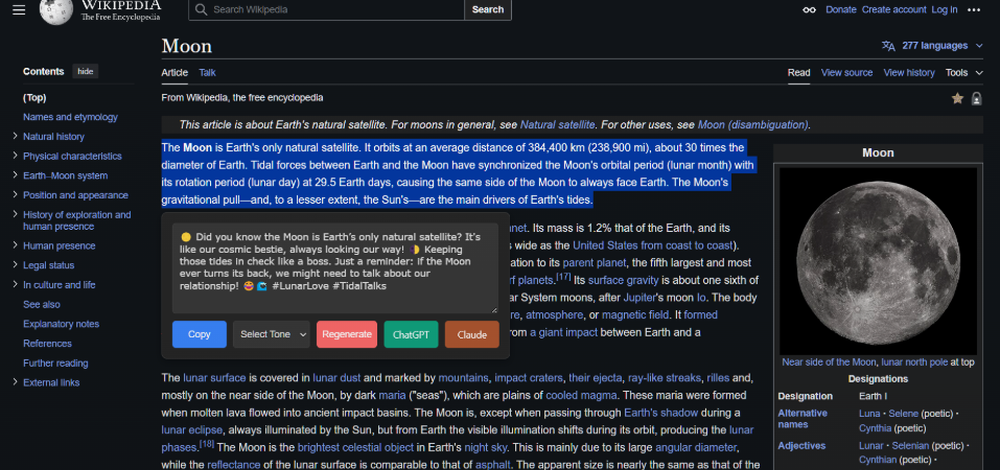The height and width of the screenshot is (470, 1000).
Task: Expand the Earth–Moon system section
Action: [x=15, y=175]
